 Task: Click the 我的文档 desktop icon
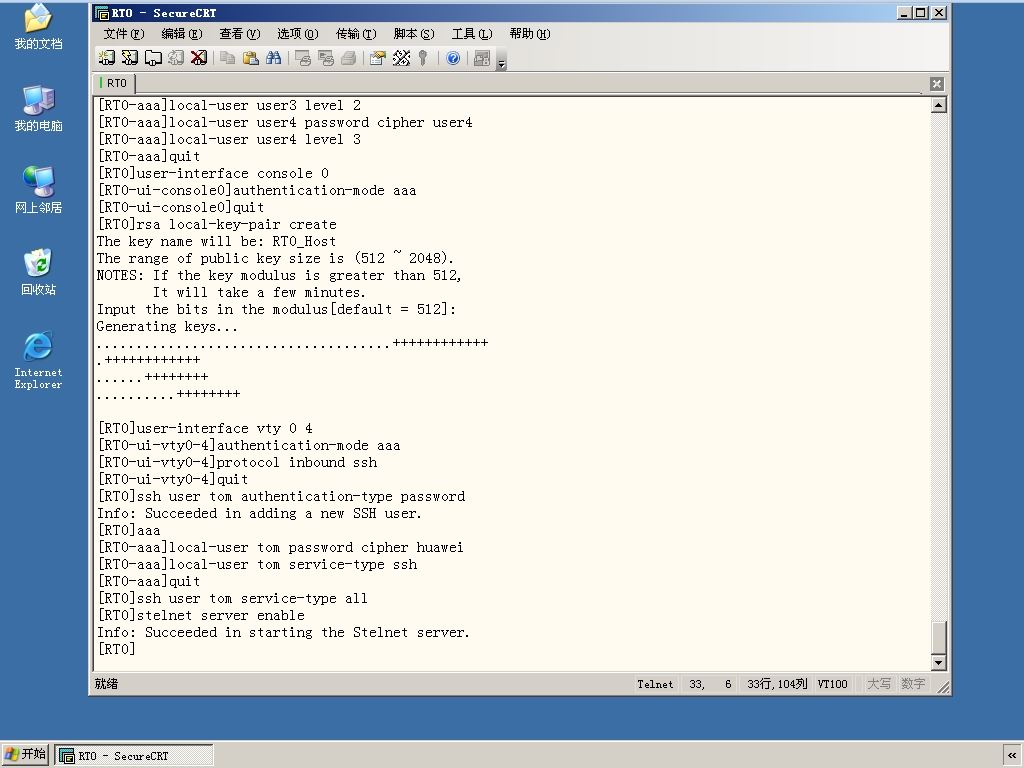(x=39, y=26)
